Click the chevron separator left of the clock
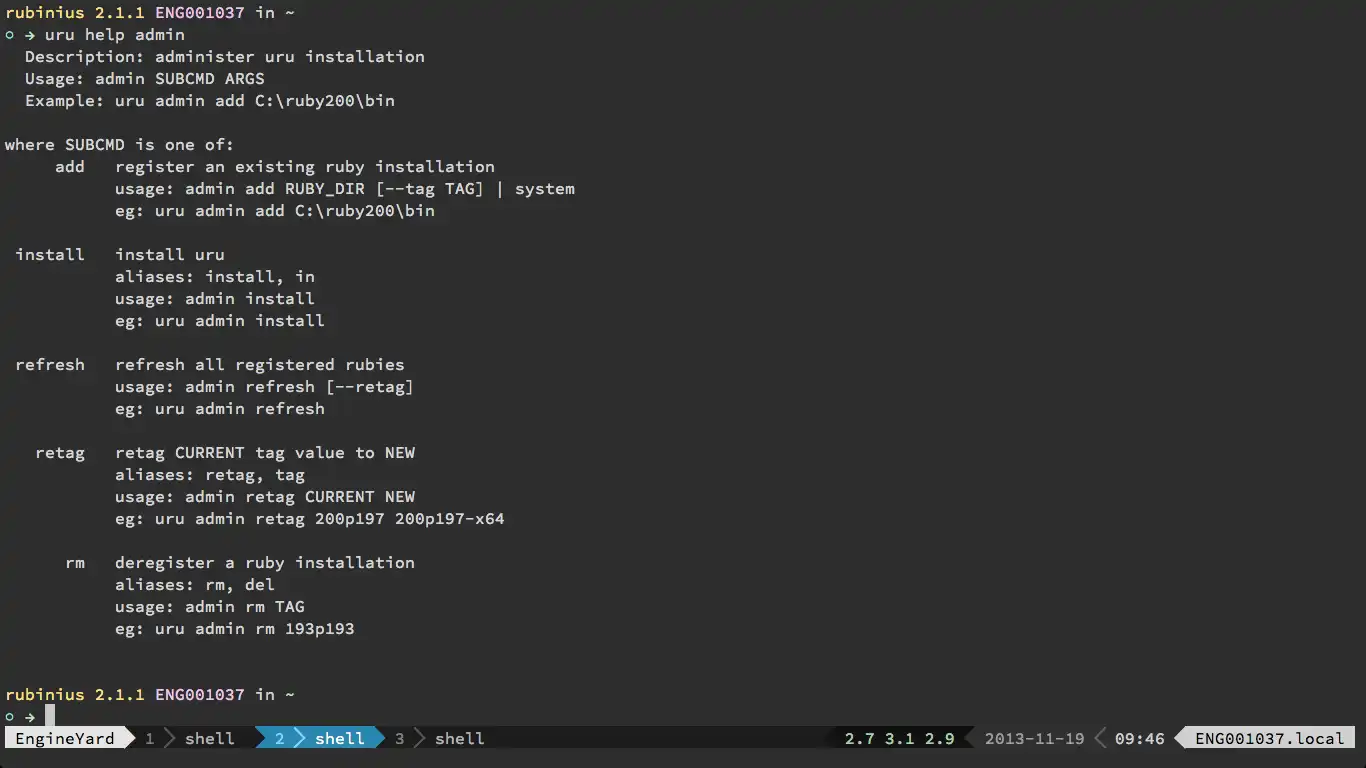This screenshot has height=768, width=1366. pyautogui.click(x=1100, y=739)
